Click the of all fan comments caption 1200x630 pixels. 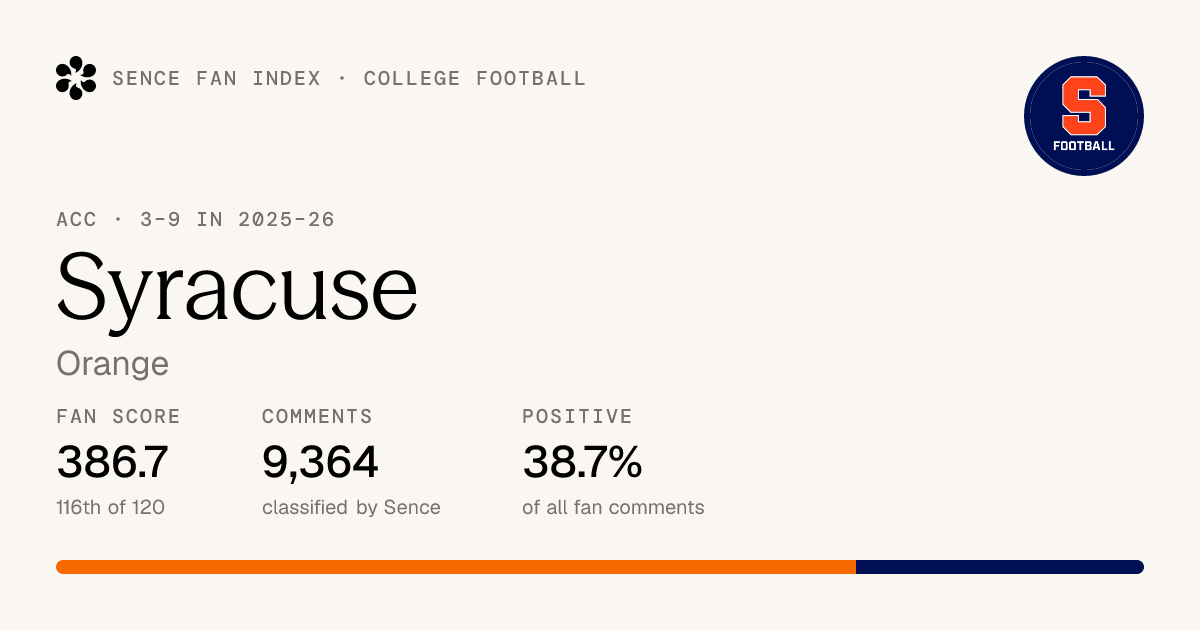[613, 507]
